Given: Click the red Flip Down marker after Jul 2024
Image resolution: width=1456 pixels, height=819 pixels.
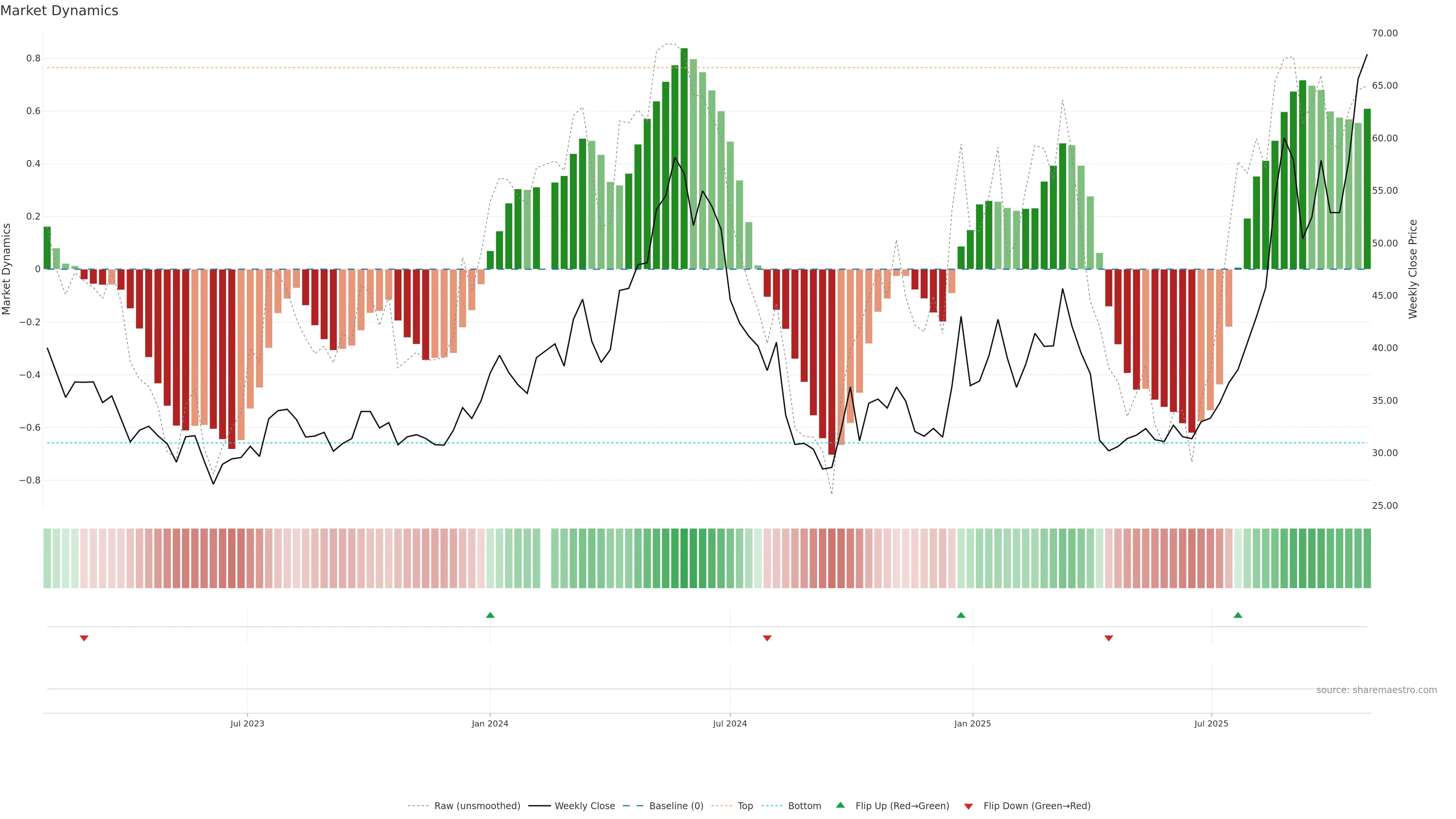Looking at the screenshot, I should (767, 638).
